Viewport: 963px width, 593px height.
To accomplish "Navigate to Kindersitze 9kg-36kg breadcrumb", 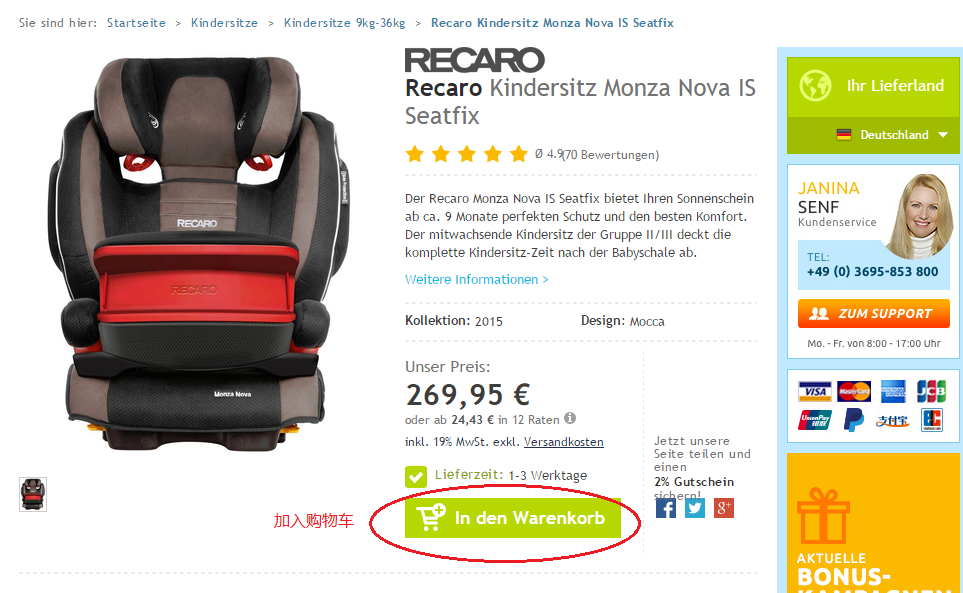I will tap(345, 23).
